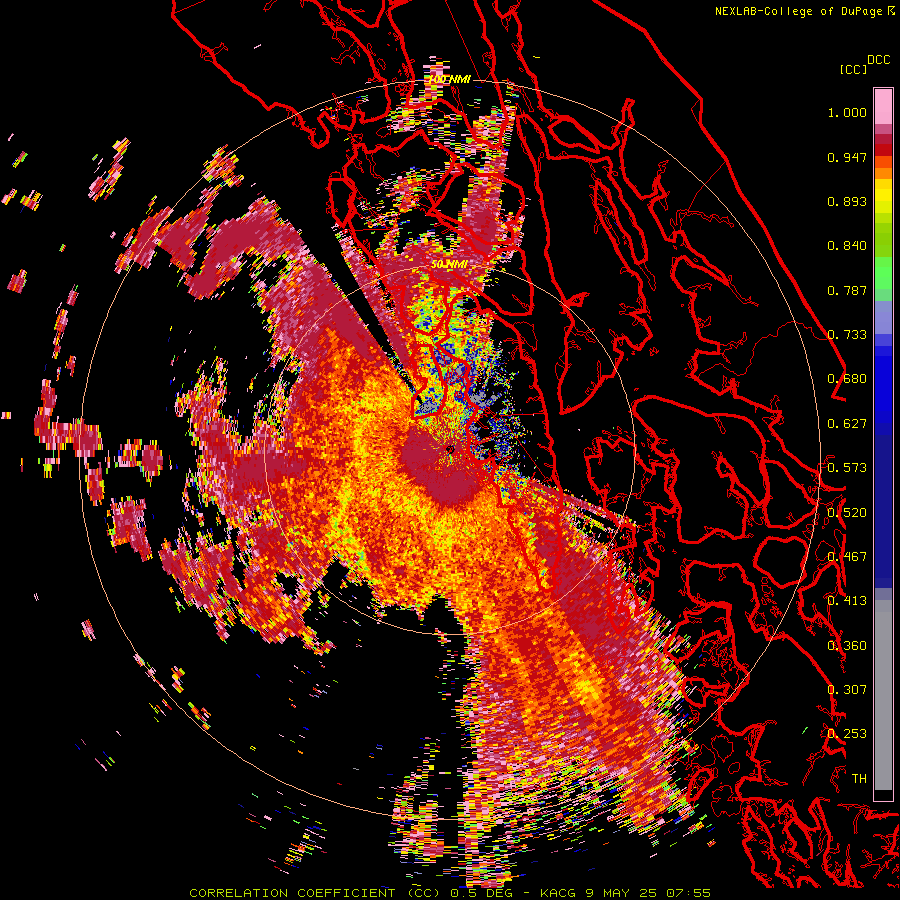The height and width of the screenshot is (900, 900).
Task: Click the 0.253 scale value
Action: coord(847,734)
